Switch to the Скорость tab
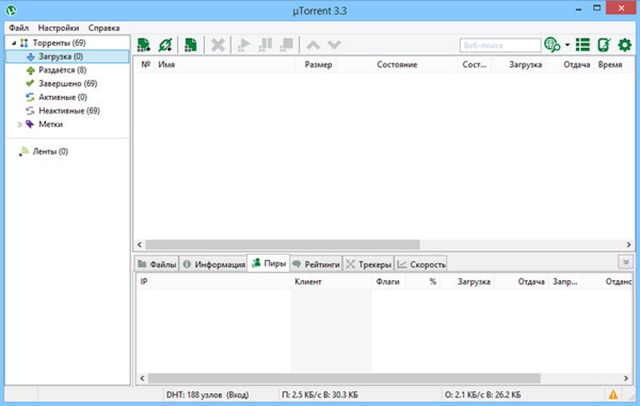 pos(421,264)
